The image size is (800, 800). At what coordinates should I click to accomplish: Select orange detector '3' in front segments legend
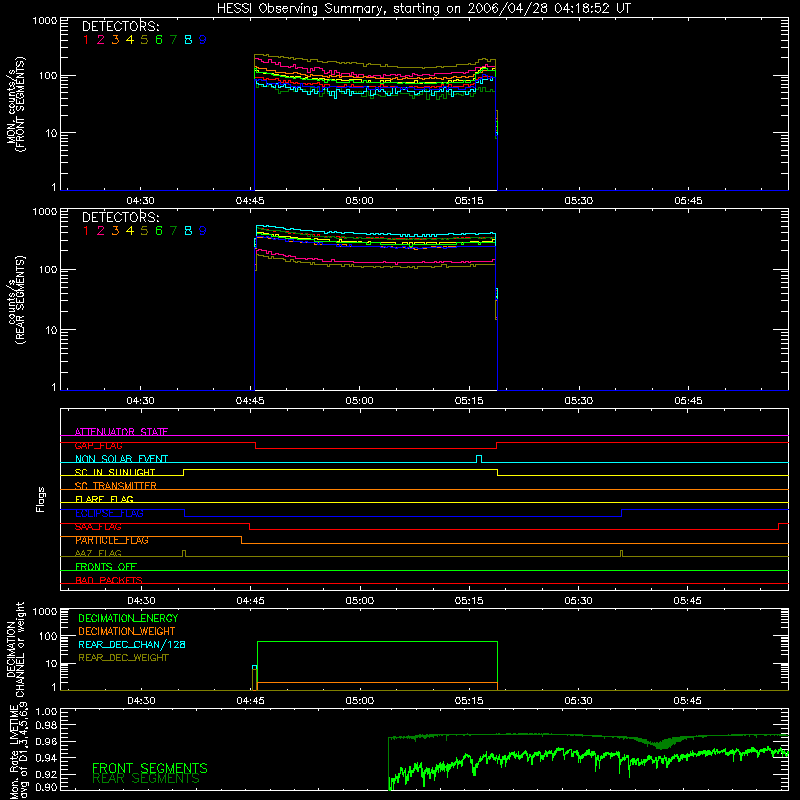pyautogui.click(x=115, y=40)
